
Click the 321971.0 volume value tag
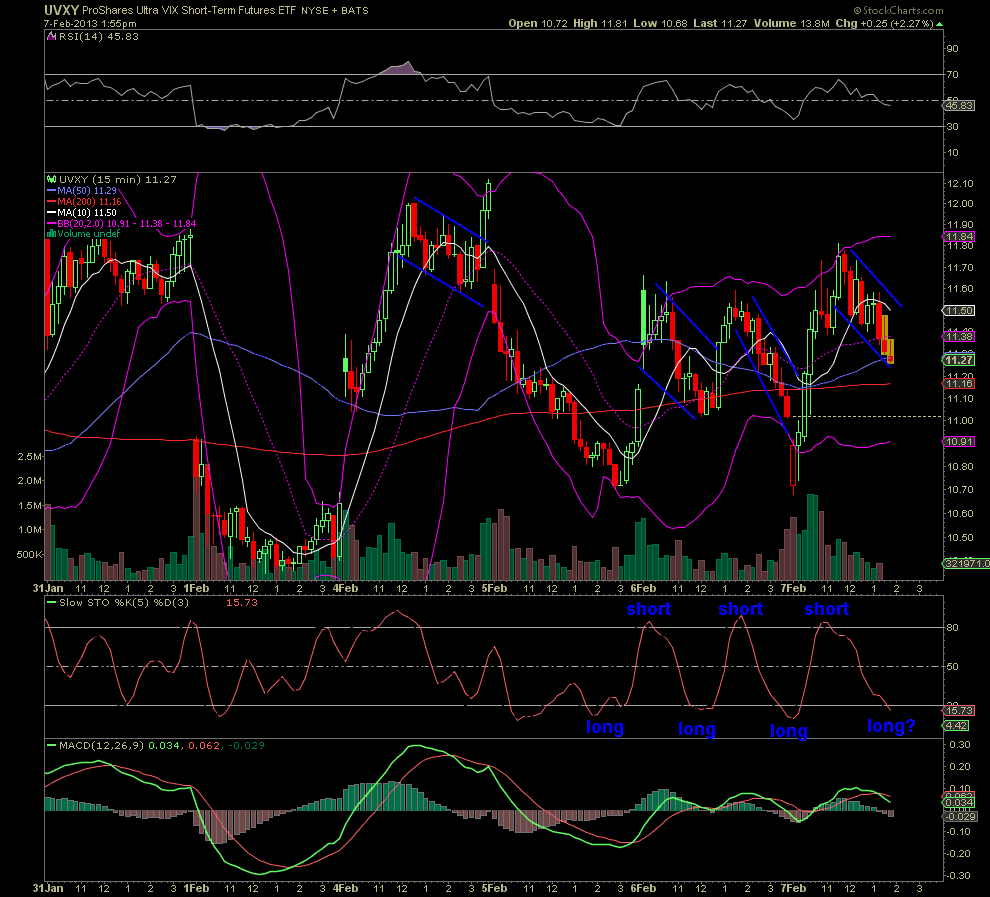967,563
